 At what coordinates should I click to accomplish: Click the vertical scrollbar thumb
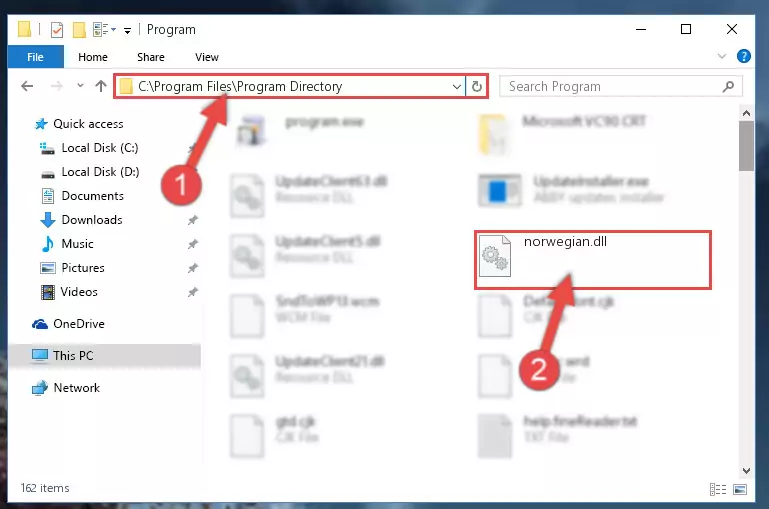click(746, 146)
